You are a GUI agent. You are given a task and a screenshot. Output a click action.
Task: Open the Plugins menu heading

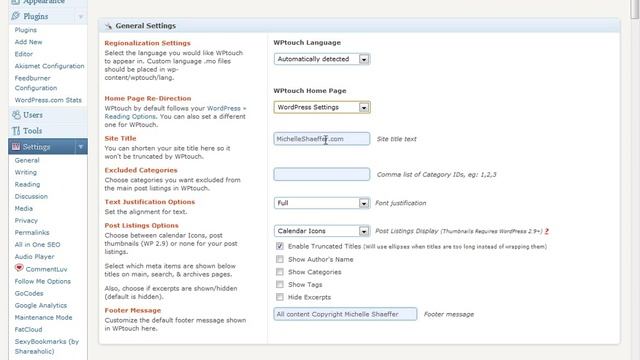36,16
